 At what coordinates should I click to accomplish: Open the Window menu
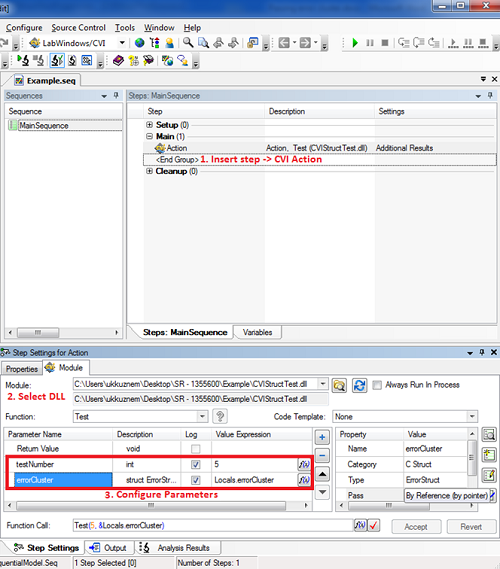(159, 28)
